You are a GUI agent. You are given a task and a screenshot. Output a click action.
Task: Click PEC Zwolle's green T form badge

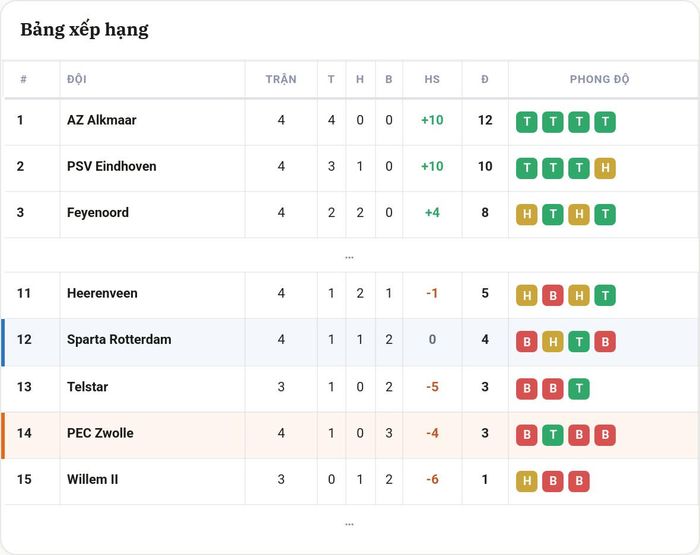(553, 435)
